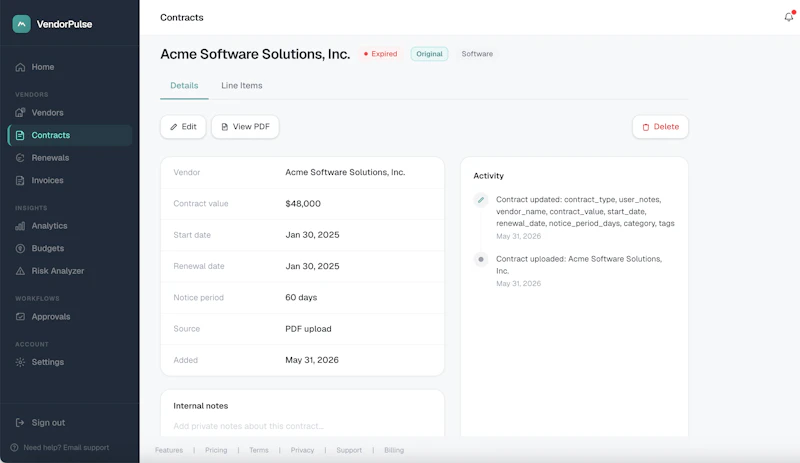Click the Contracts page title
The width and height of the screenshot is (800, 463).
(x=182, y=17)
